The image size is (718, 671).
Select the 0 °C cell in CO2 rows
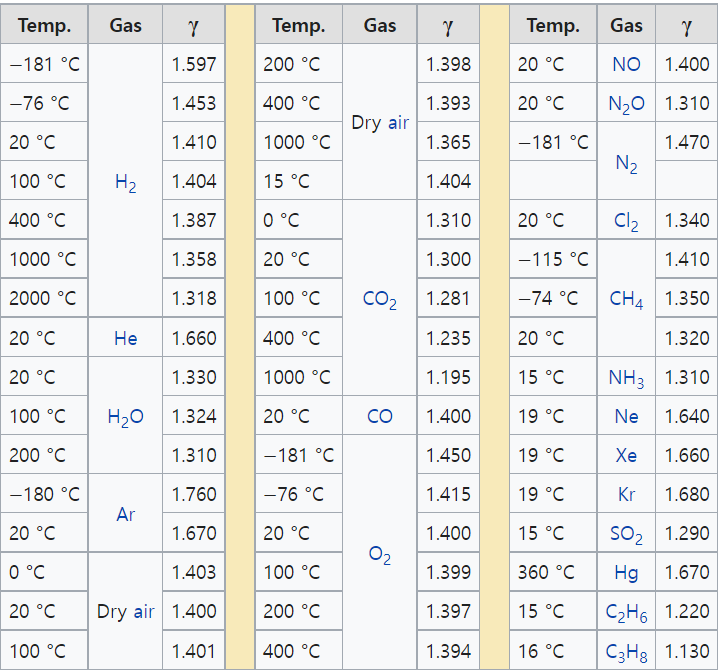pos(299,220)
